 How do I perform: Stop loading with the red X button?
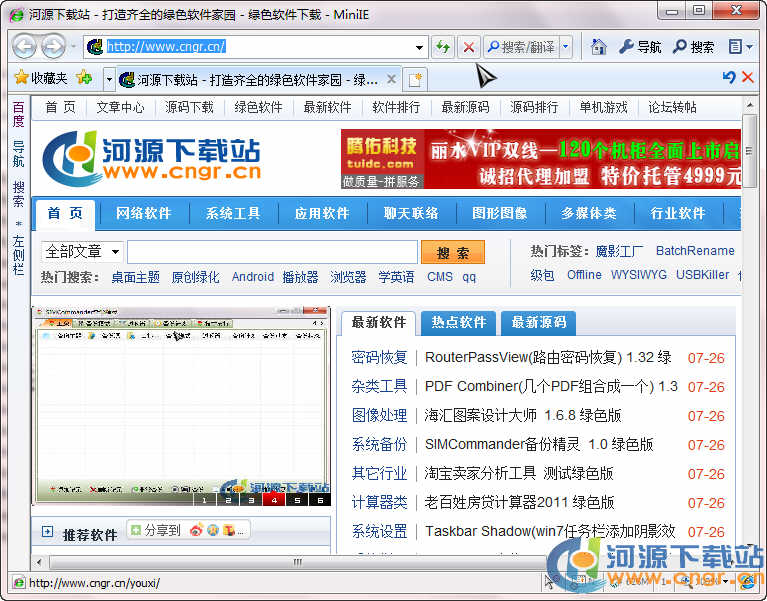point(469,47)
